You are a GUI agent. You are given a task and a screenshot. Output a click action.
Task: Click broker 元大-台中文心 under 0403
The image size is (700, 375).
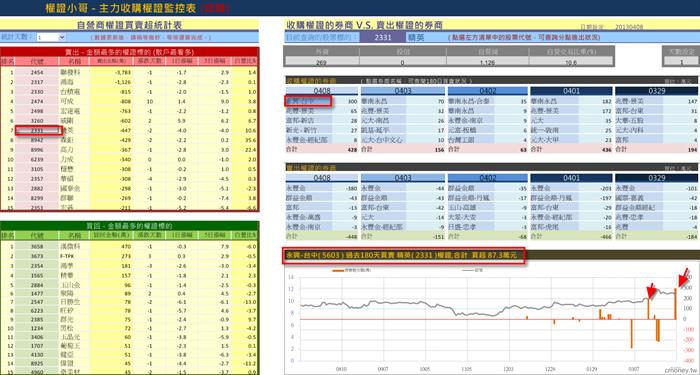pyautogui.click(x=381, y=140)
